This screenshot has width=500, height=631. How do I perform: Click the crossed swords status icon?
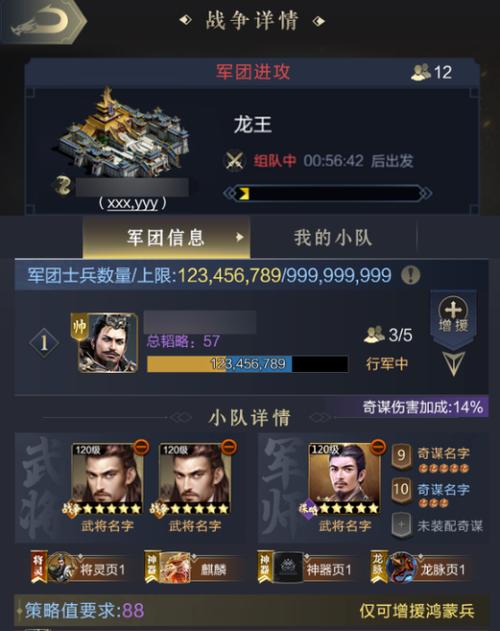[x=235, y=161]
